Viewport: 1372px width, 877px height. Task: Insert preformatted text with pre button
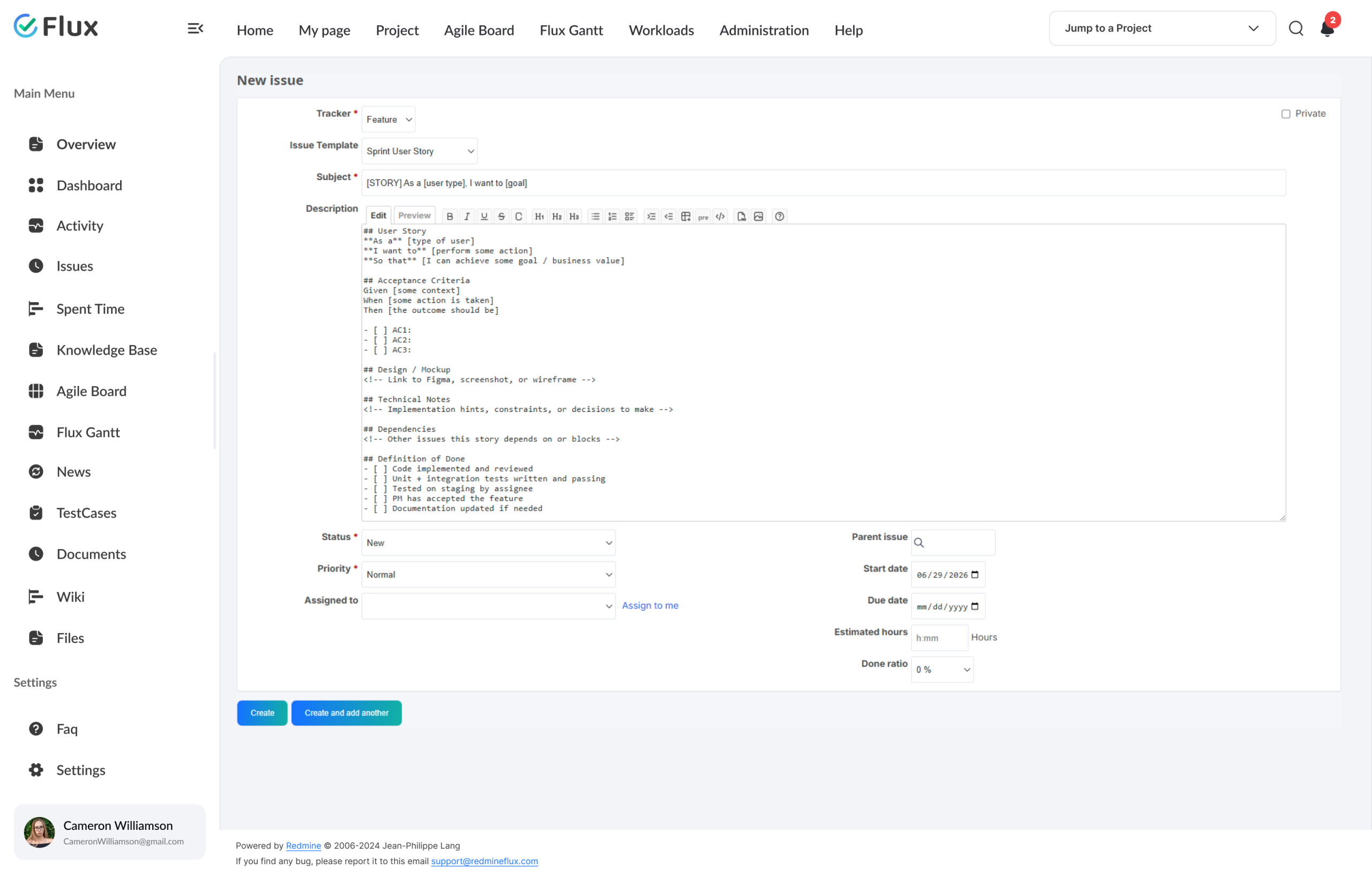(x=703, y=216)
